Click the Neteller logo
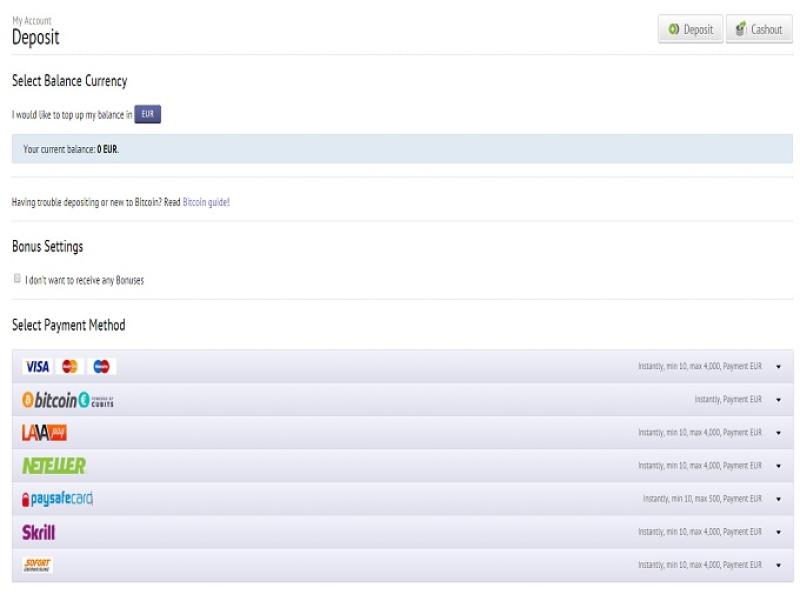 coord(54,466)
